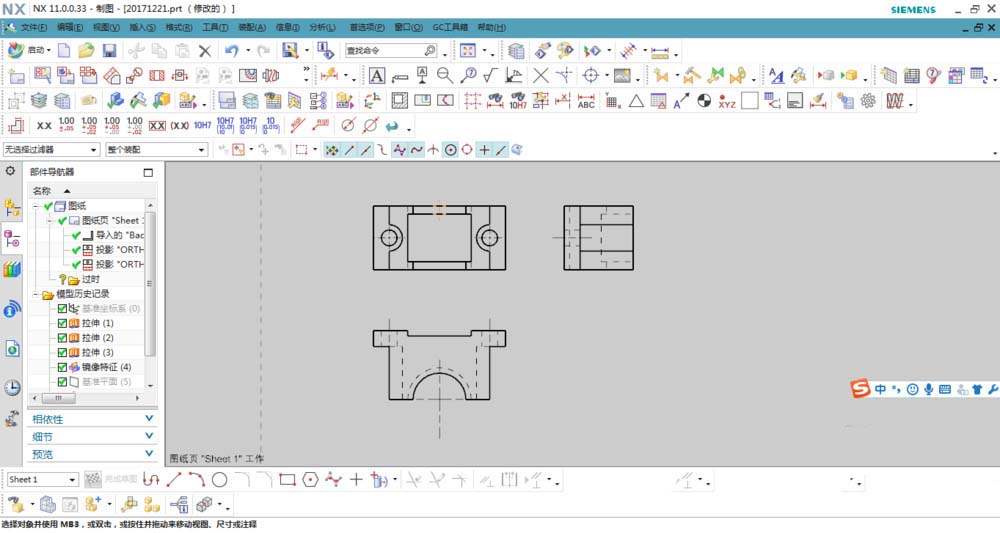Select the Polygon sketch tool
Image resolution: width=1000 pixels, height=533 pixels.
311,479
